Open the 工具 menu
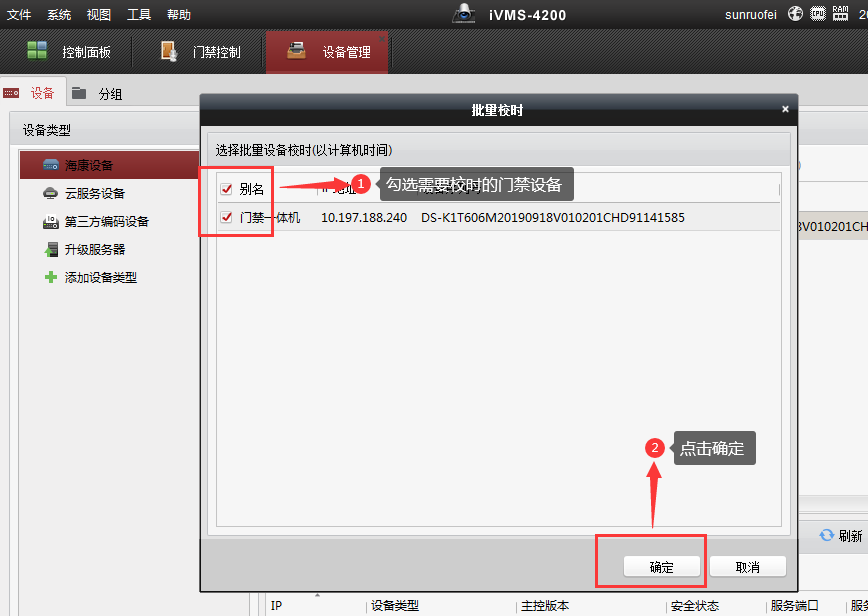Image resolution: width=868 pixels, height=616 pixels. [x=139, y=15]
